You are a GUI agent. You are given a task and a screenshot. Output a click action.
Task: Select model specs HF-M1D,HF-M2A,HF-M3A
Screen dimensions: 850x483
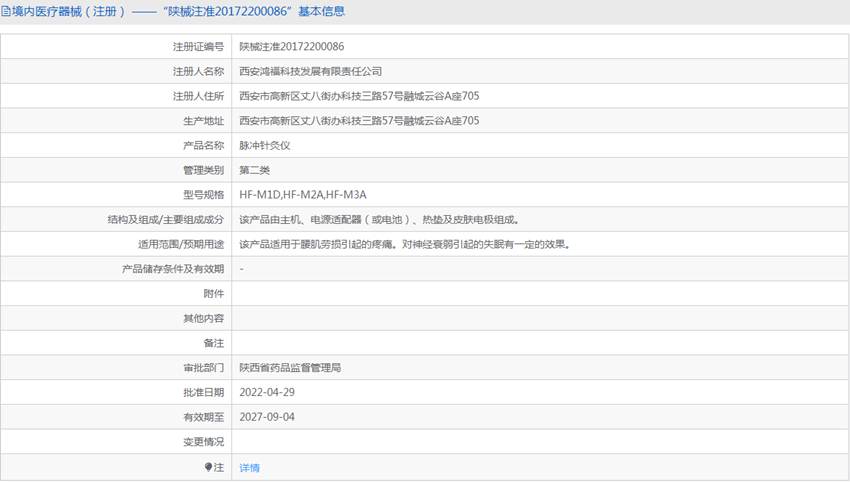(303, 195)
